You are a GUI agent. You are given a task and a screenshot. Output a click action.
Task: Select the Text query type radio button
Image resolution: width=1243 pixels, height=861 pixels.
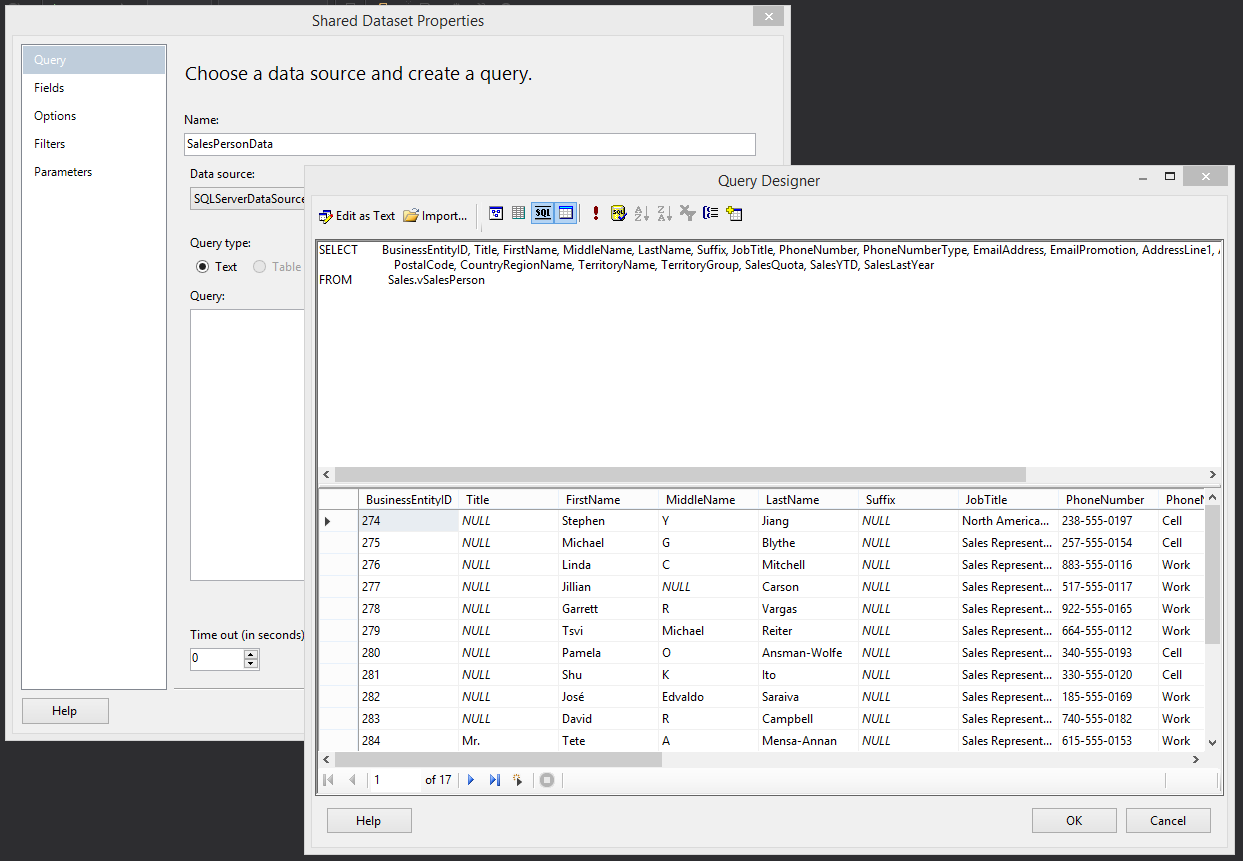pos(203,266)
